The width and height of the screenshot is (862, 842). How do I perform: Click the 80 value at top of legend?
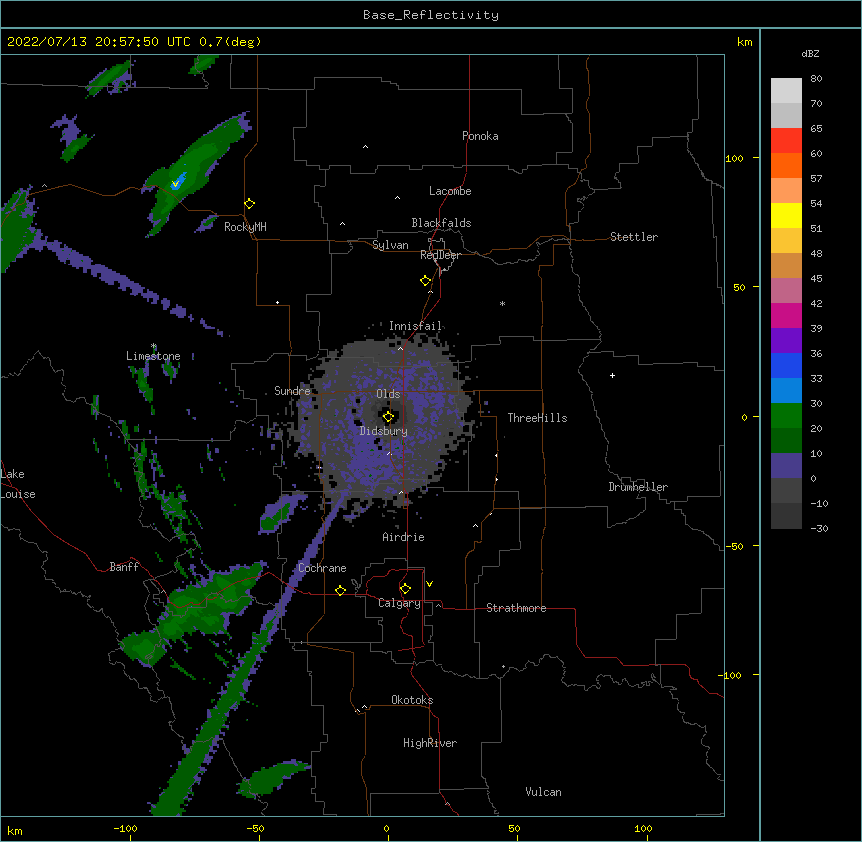[x=816, y=79]
